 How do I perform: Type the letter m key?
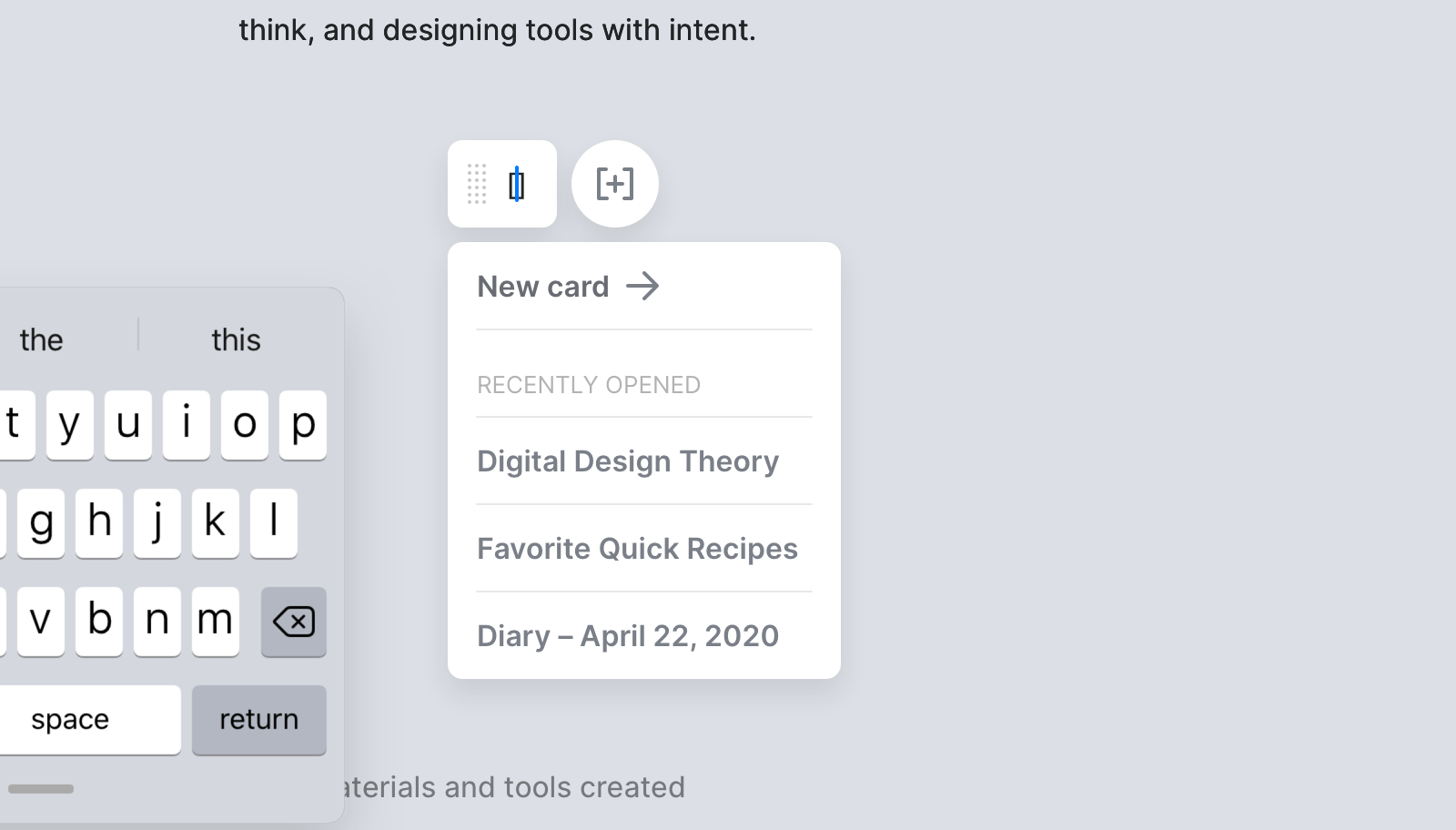click(216, 622)
